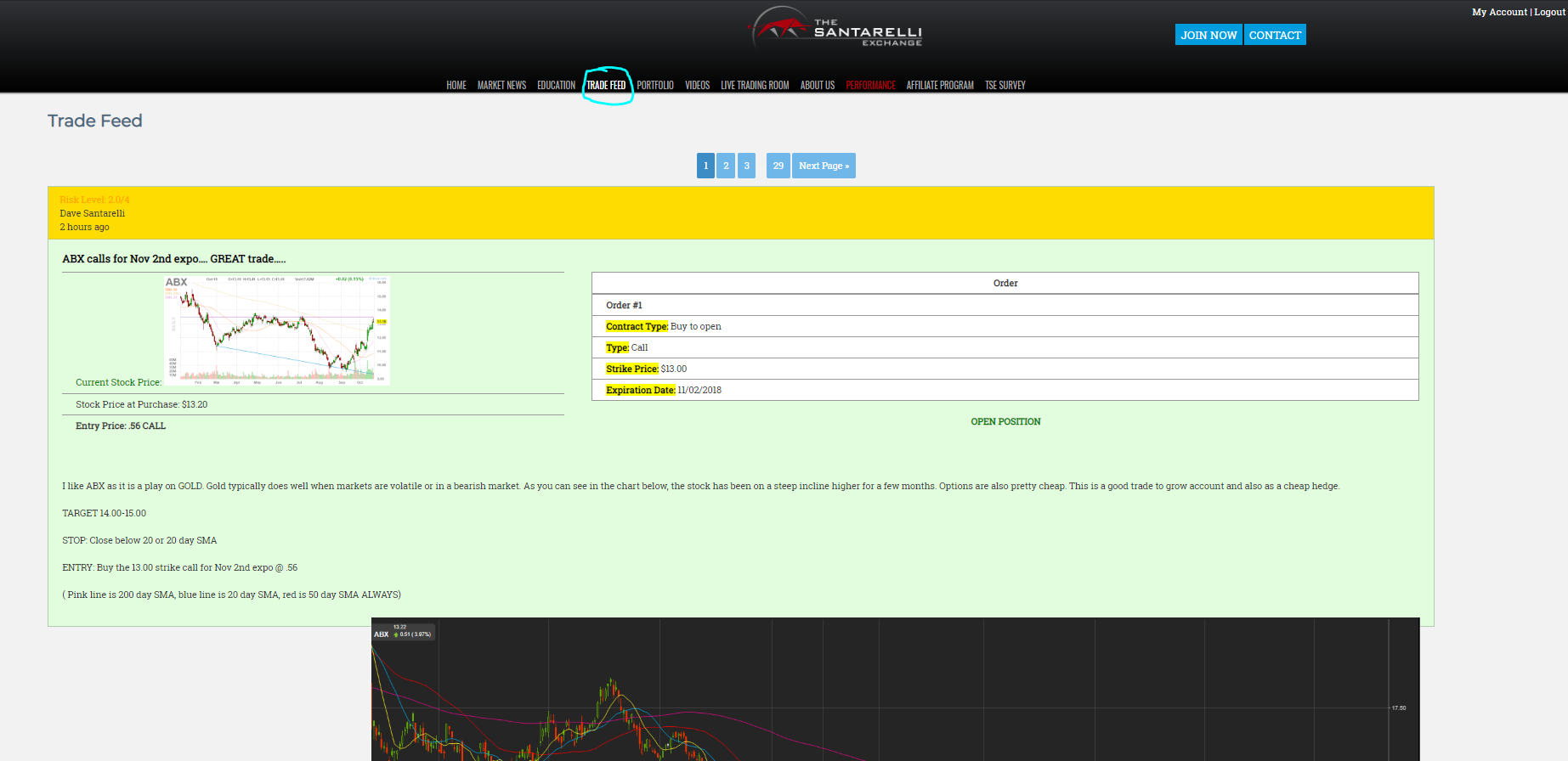Go to MARKET NEWS in navigation

click(x=501, y=85)
